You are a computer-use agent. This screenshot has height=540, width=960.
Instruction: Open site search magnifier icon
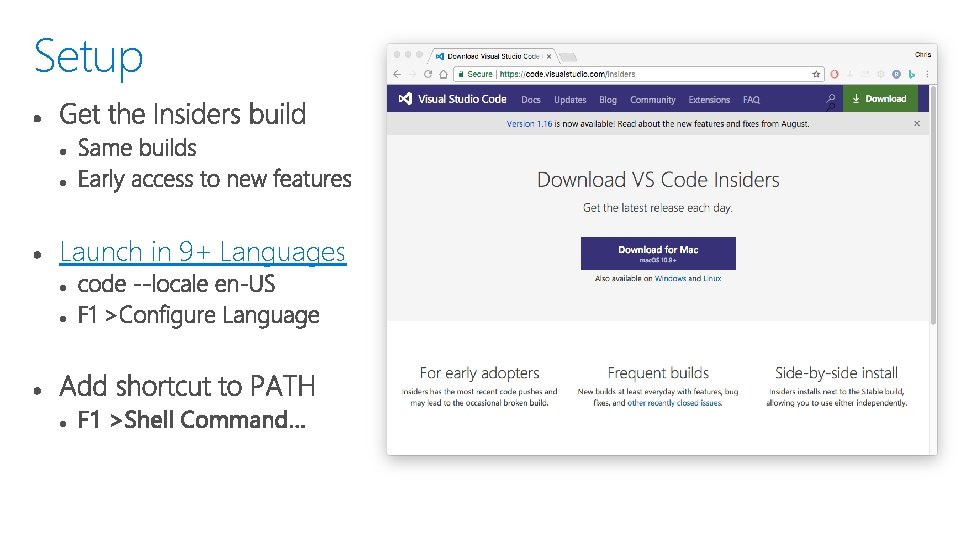point(830,99)
